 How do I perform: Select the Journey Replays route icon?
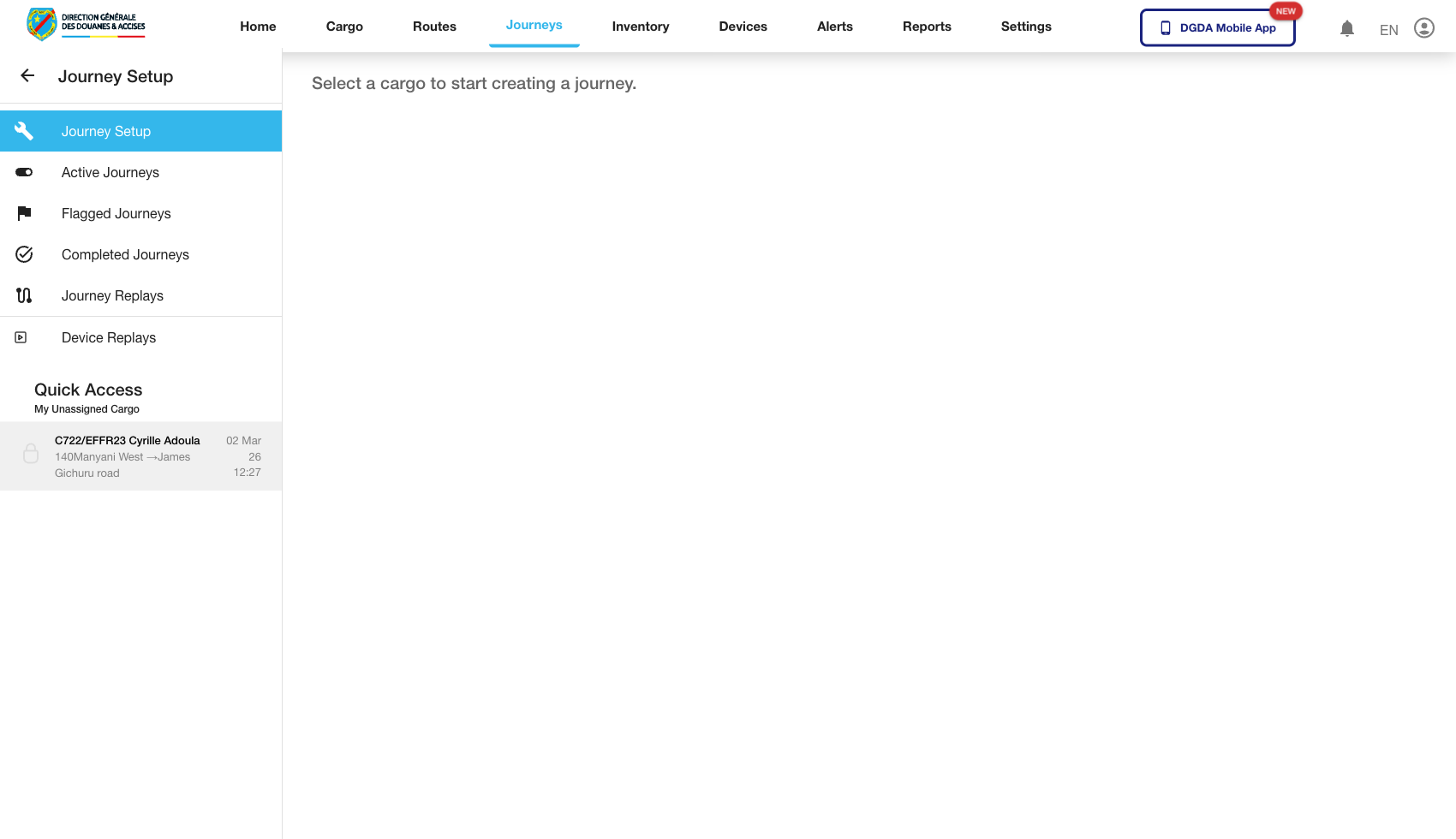coord(23,295)
